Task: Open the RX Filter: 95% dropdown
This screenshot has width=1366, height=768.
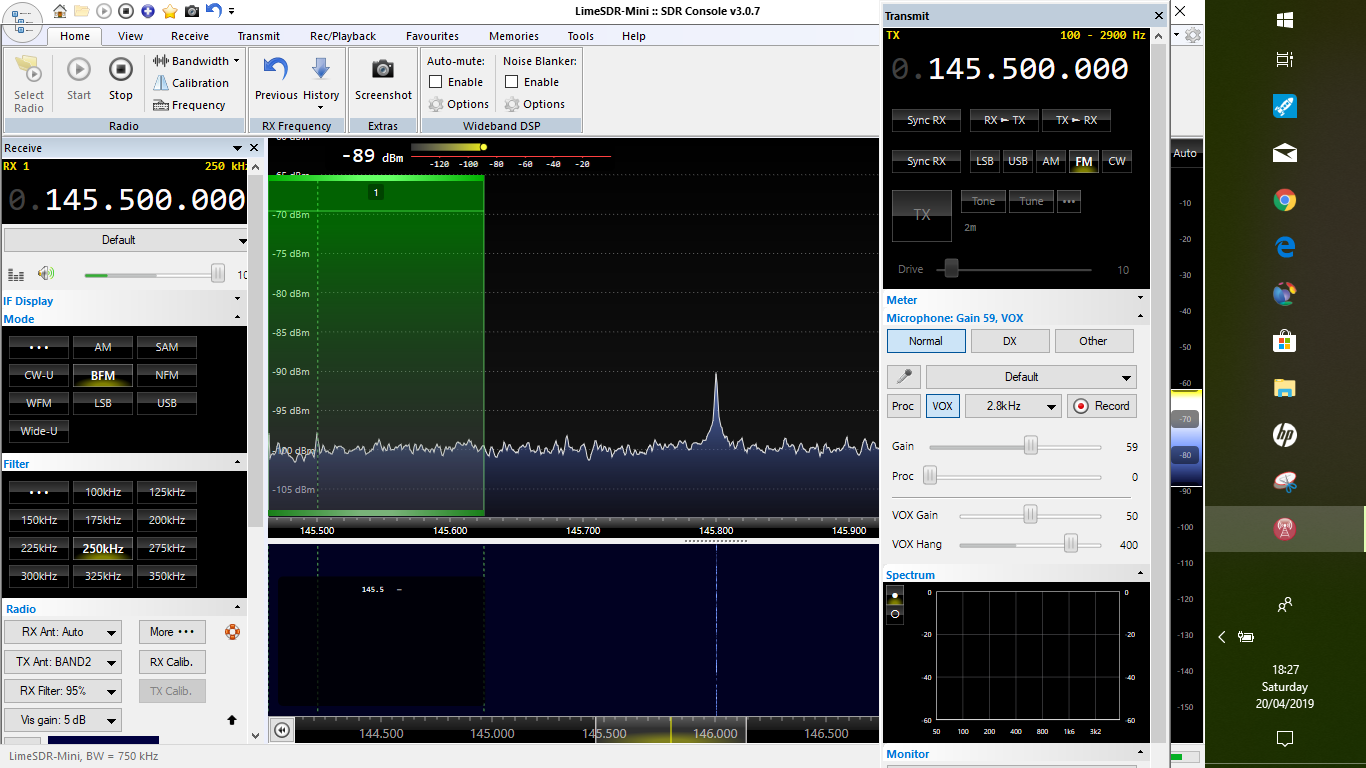Action: coord(62,691)
